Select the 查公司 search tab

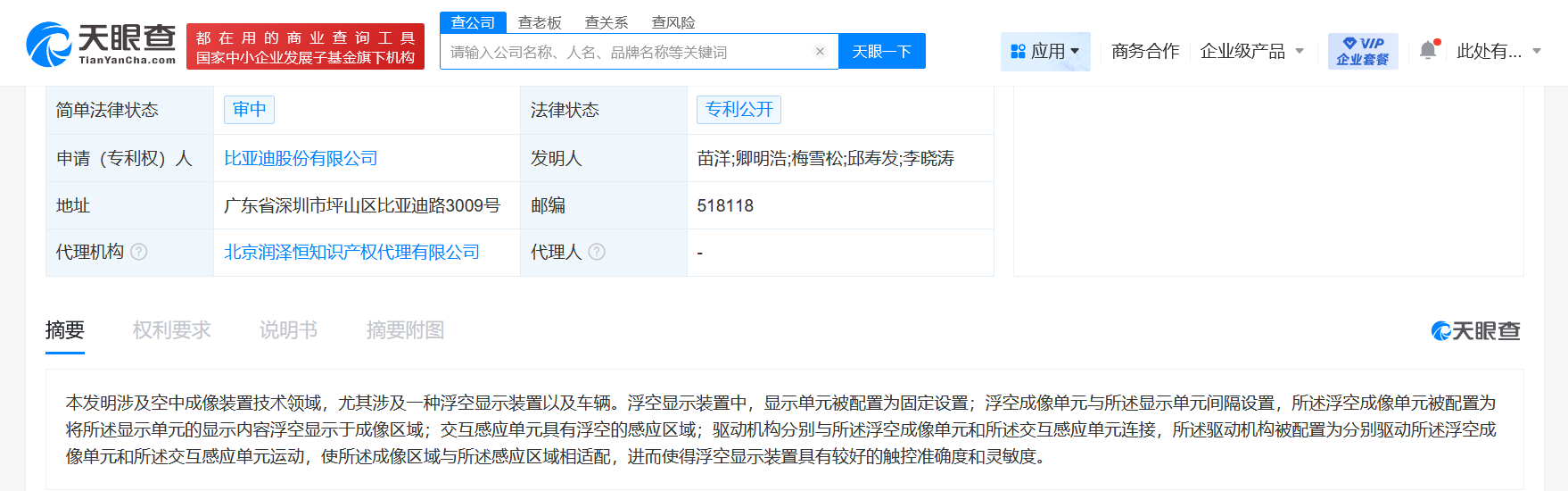coord(473,22)
